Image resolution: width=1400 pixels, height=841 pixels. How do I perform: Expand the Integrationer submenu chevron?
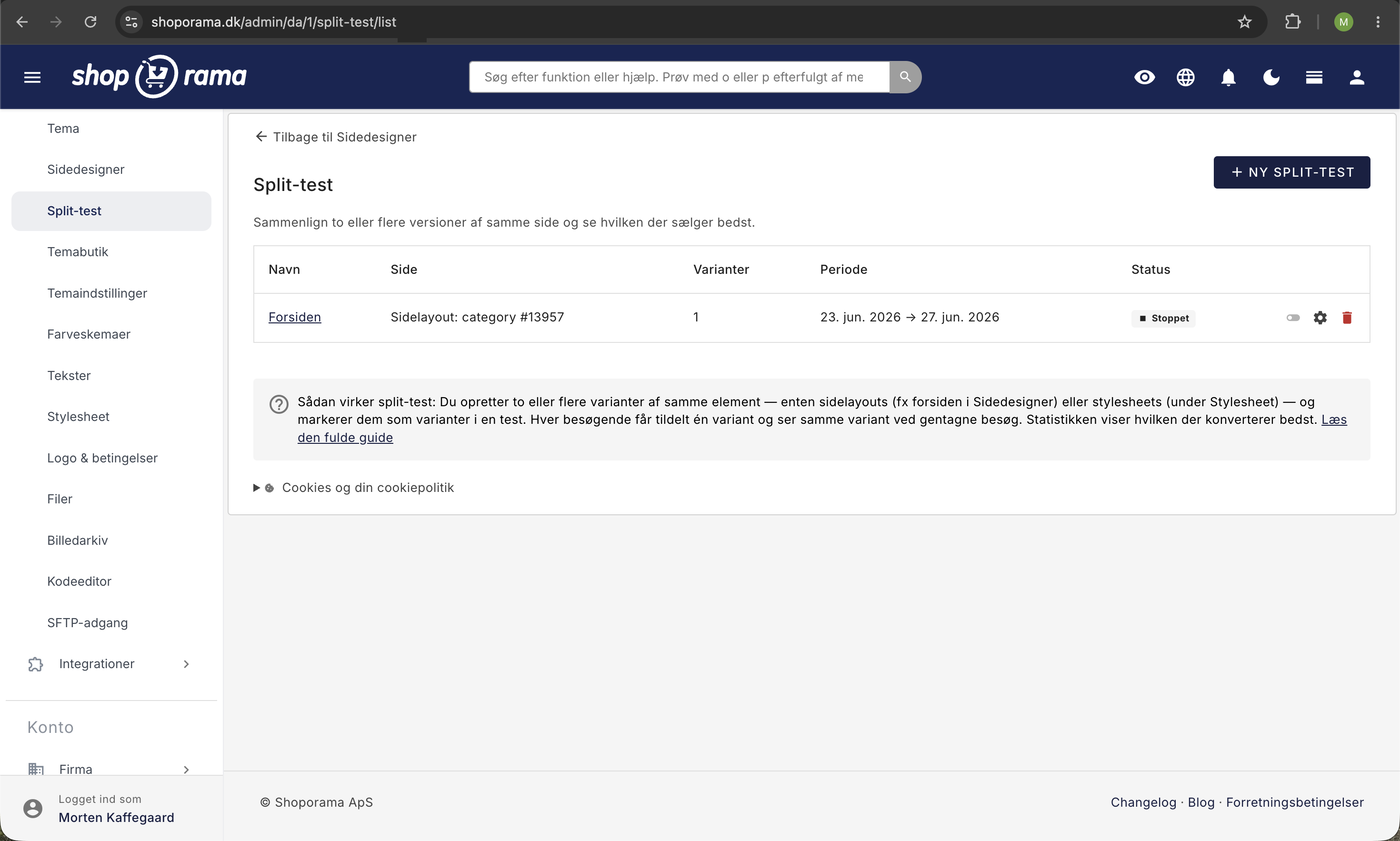coord(186,664)
